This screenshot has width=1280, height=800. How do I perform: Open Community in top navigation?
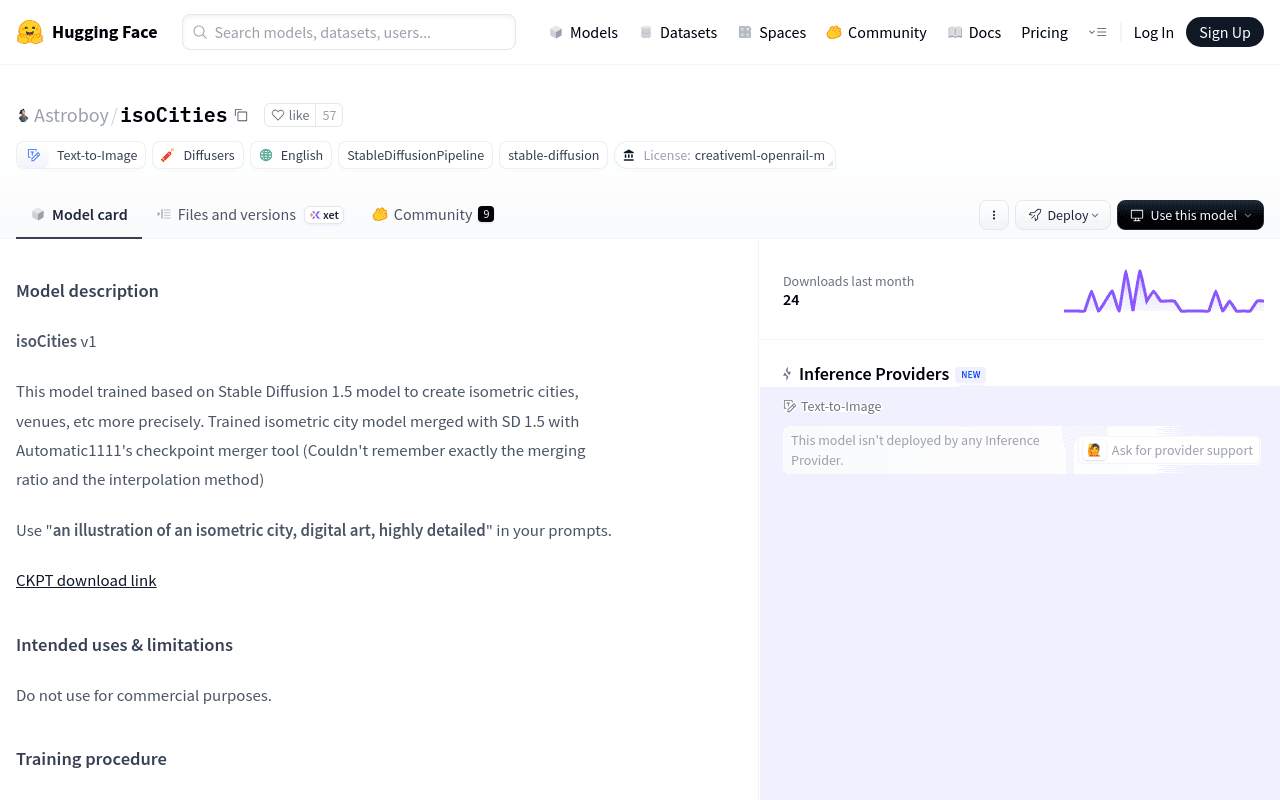[876, 32]
